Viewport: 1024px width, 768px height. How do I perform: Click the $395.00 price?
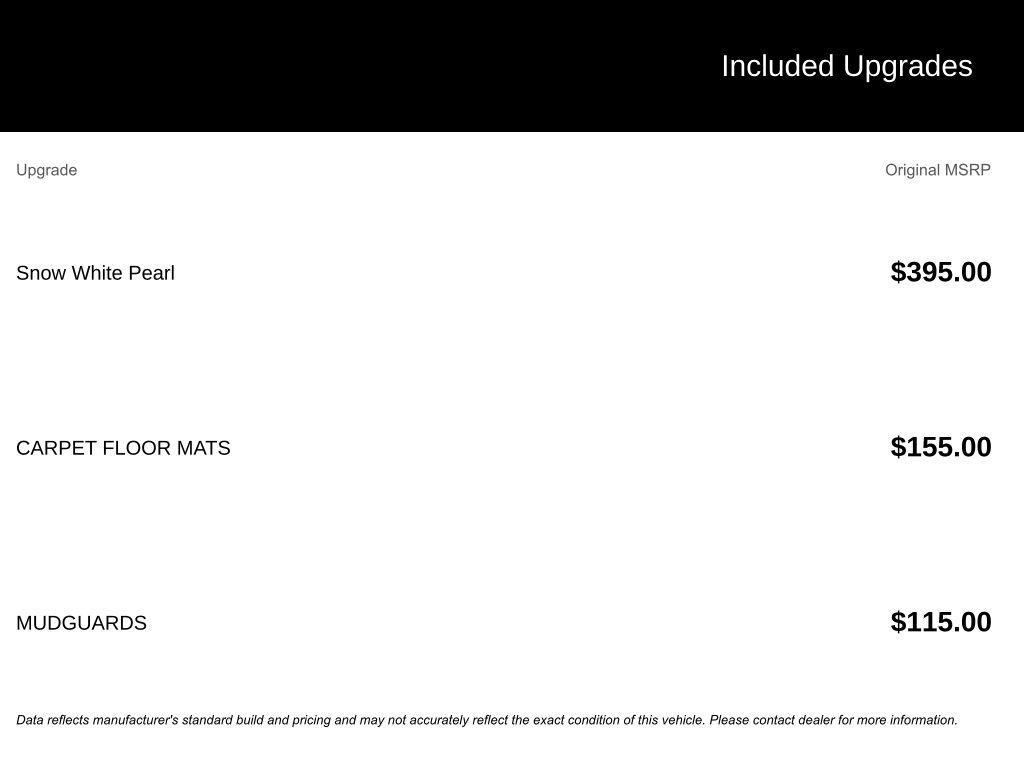[x=940, y=272]
